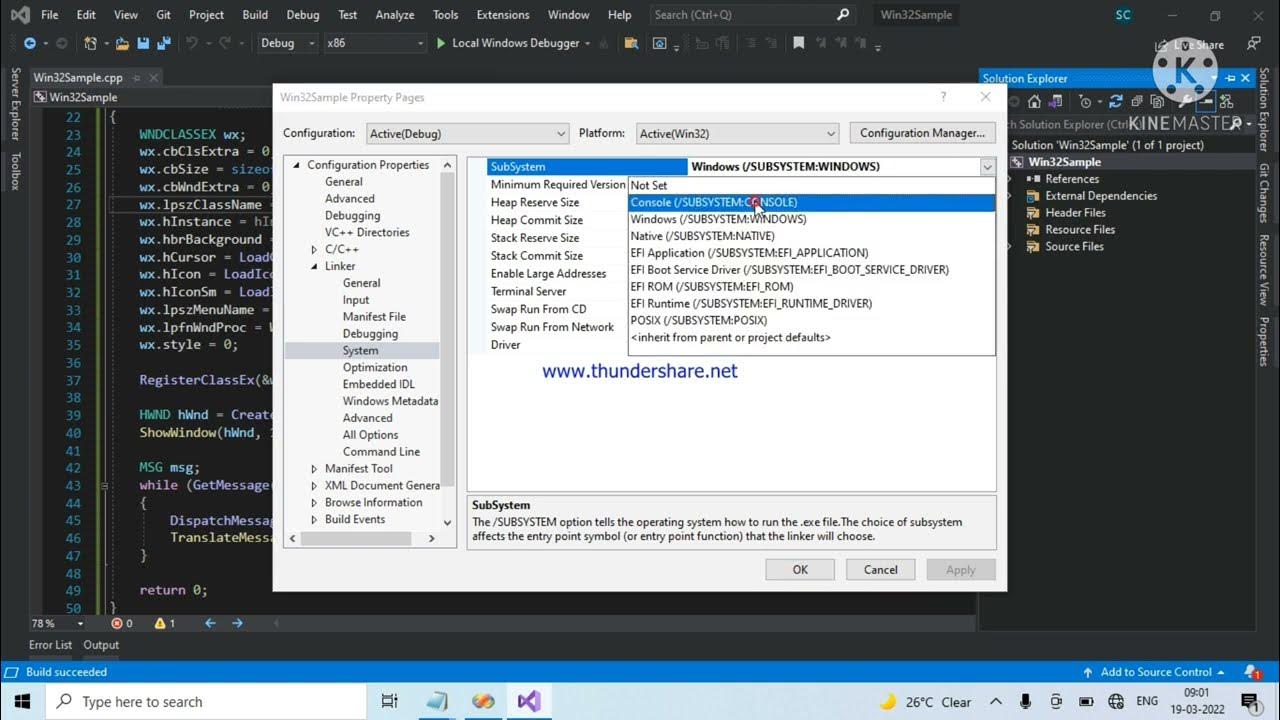Viewport: 1280px width, 720px height.
Task: Open the Output tab
Action: (101, 645)
